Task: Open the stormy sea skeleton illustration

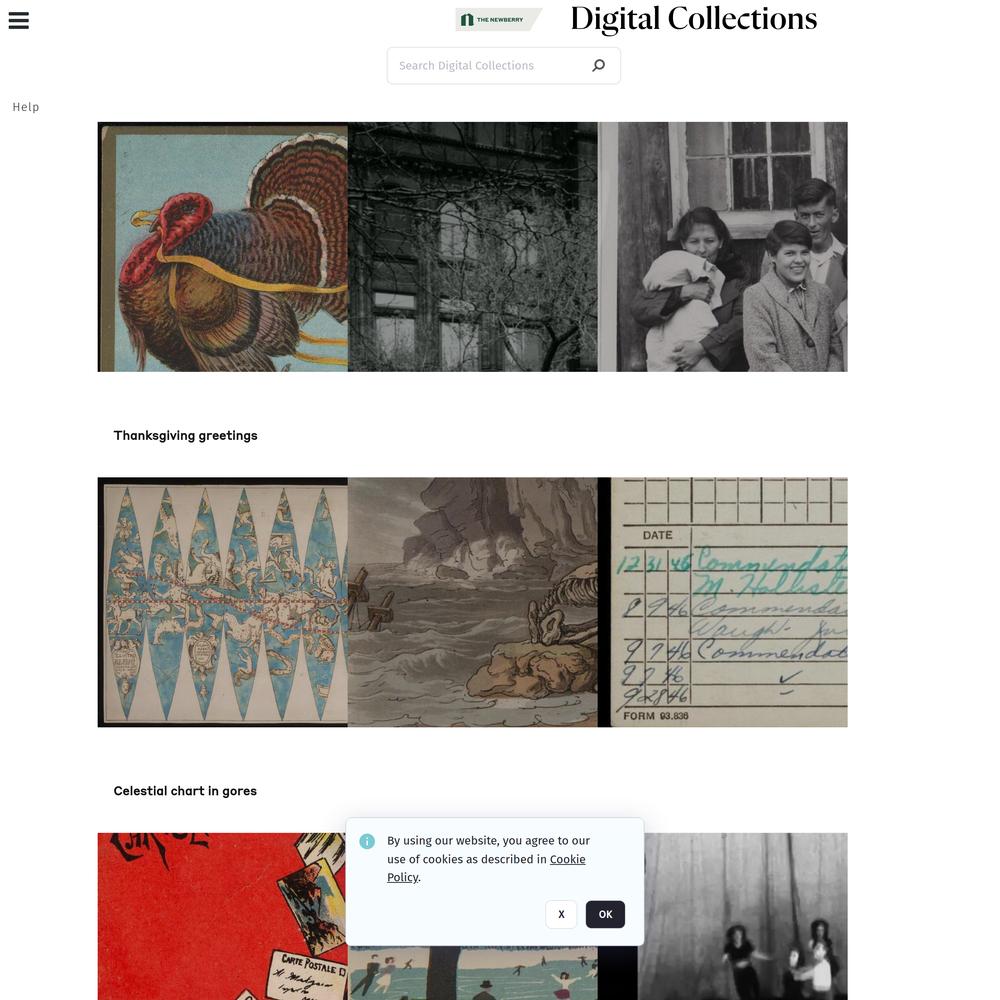Action: pyautogui.click(x=473, y=602)
